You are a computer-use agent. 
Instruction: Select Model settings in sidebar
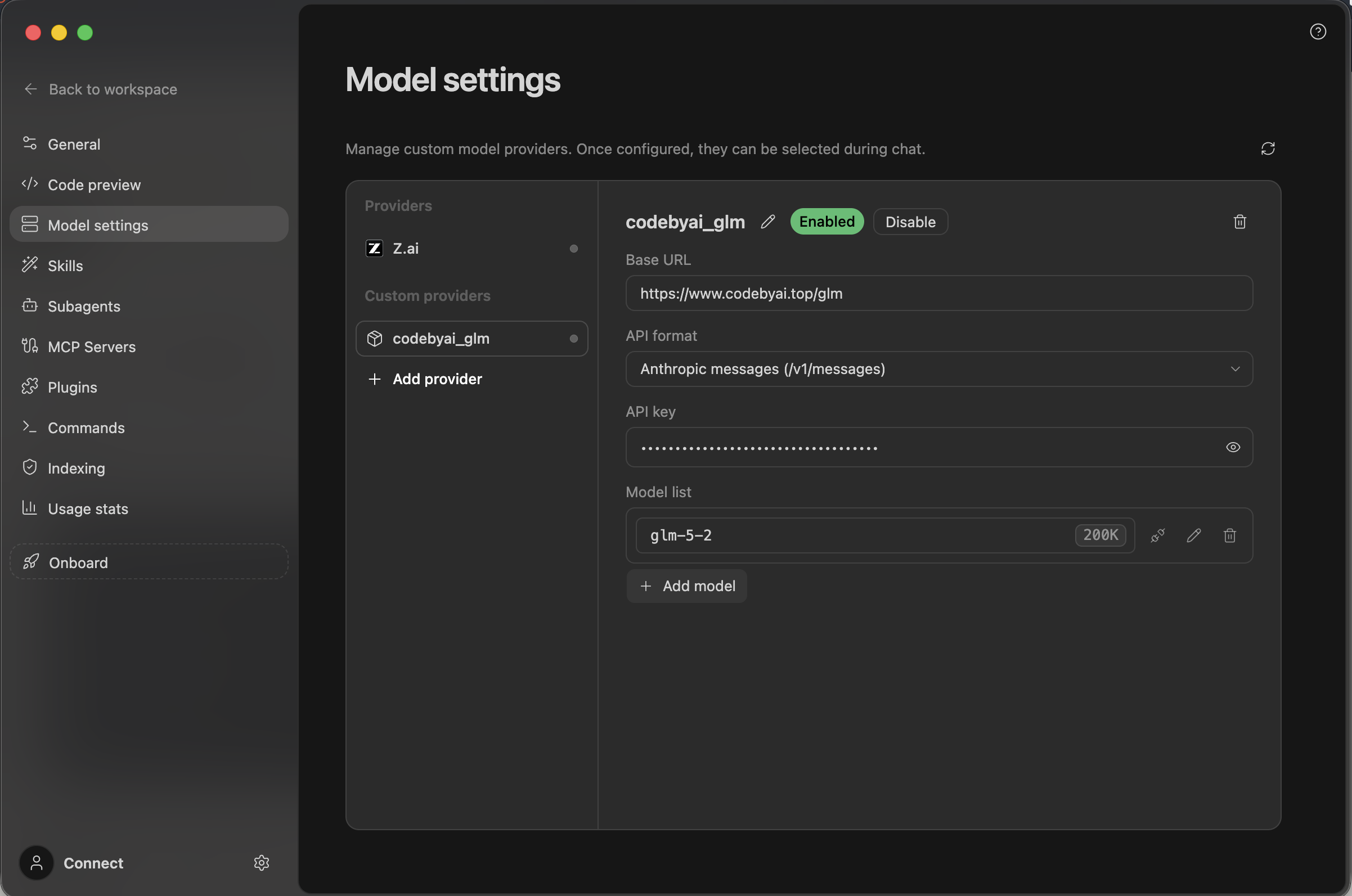click(149, 225)
